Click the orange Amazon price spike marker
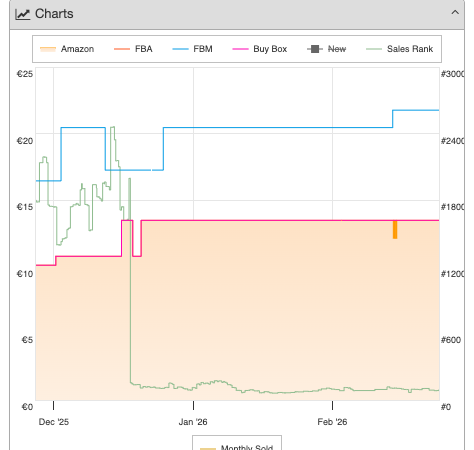Screen dimensions: 474x450 tap(395, 230)
